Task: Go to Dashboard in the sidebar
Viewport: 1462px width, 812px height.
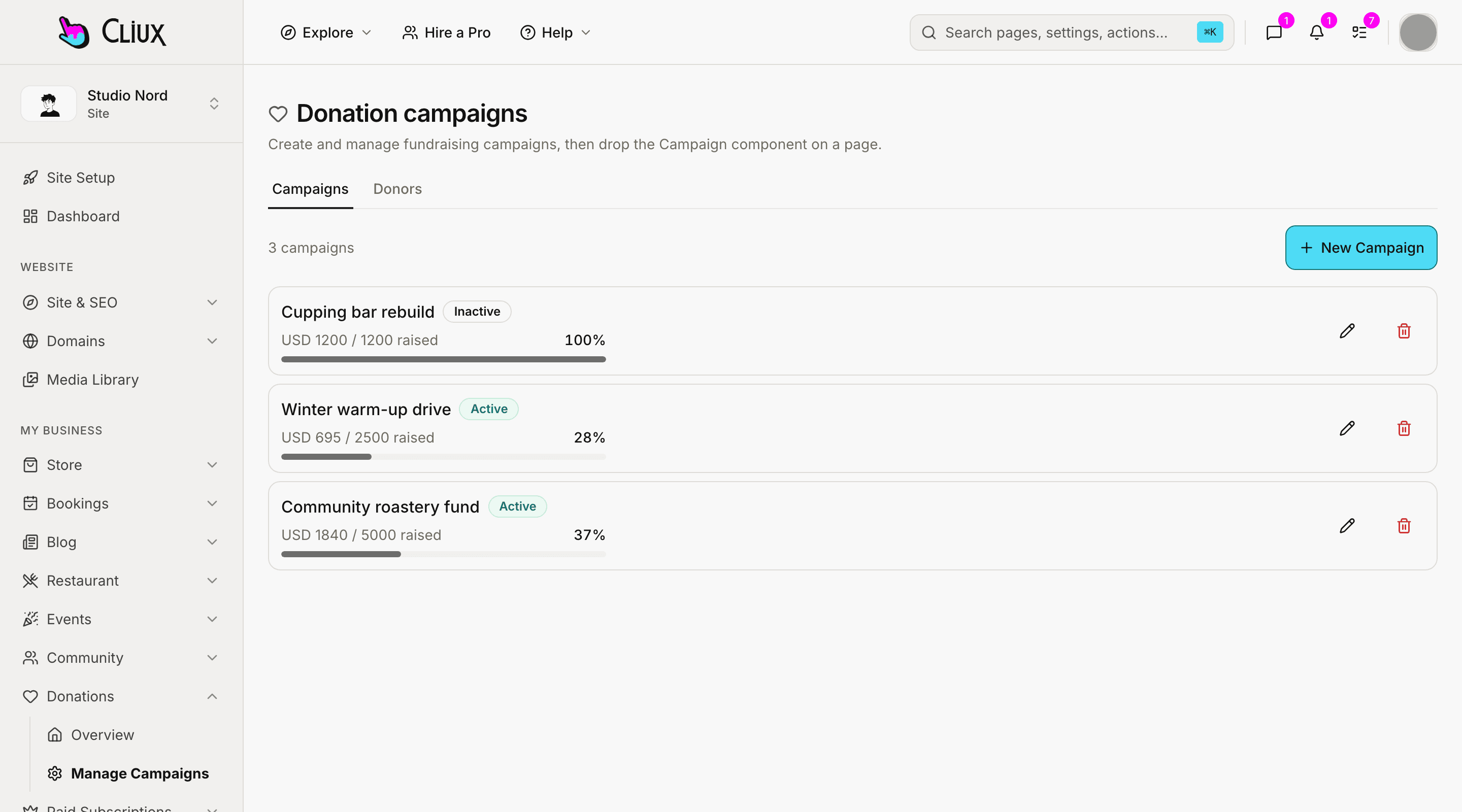Action: [x=121, y=216]
